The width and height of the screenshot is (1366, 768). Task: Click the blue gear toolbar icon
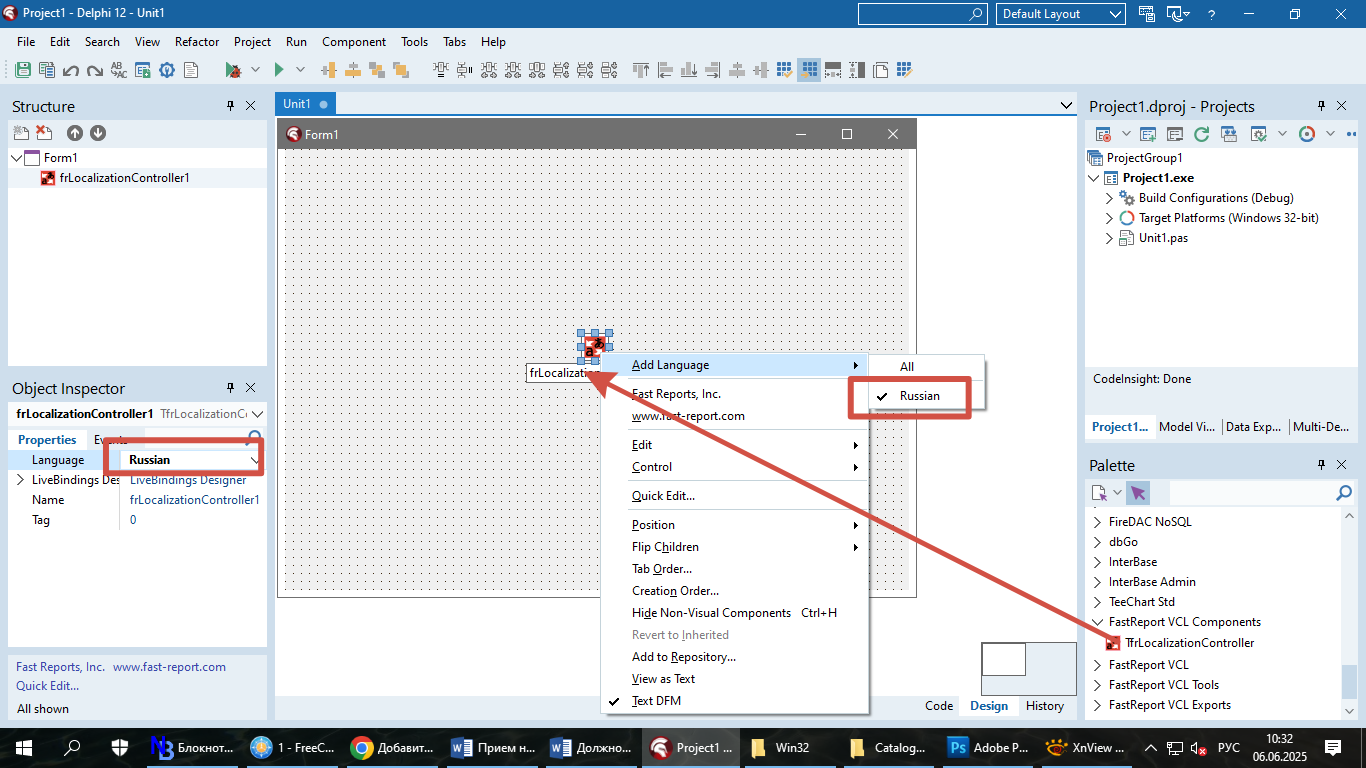point(167,70)
